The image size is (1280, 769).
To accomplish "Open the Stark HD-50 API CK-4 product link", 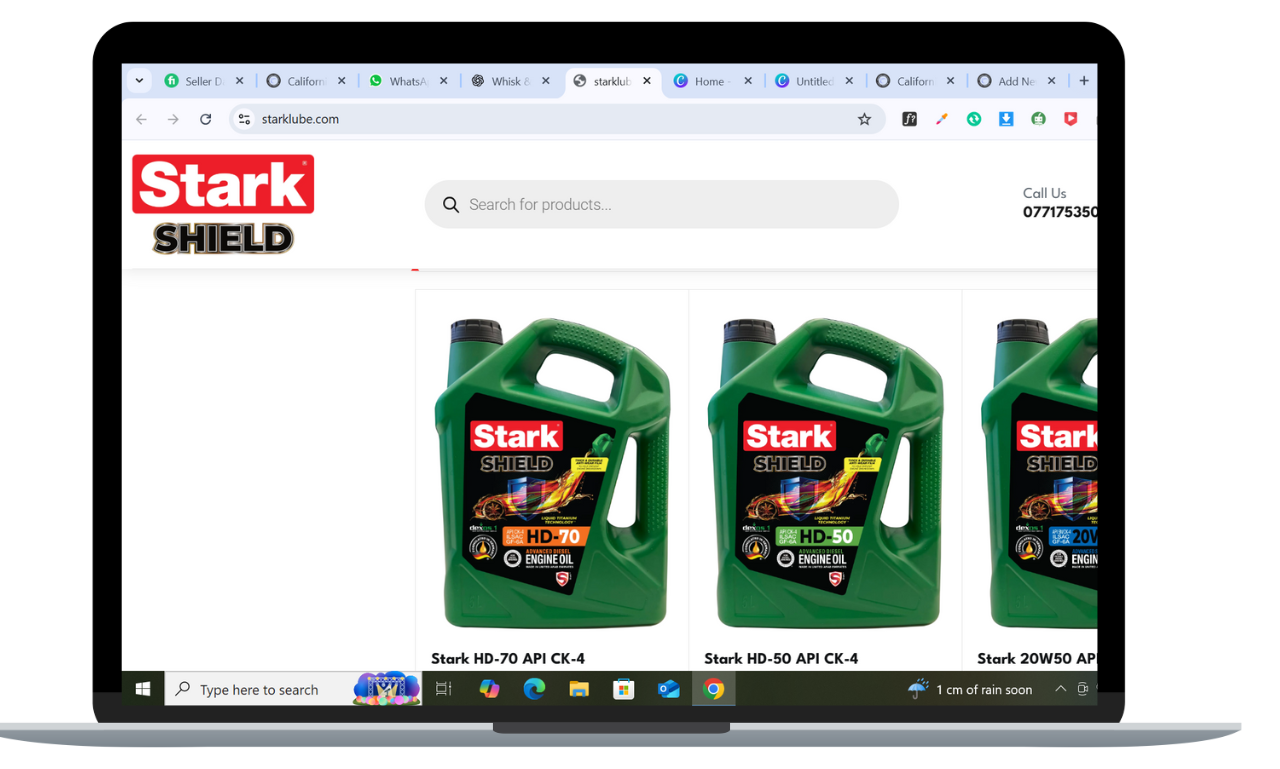I will click(781, 658).
